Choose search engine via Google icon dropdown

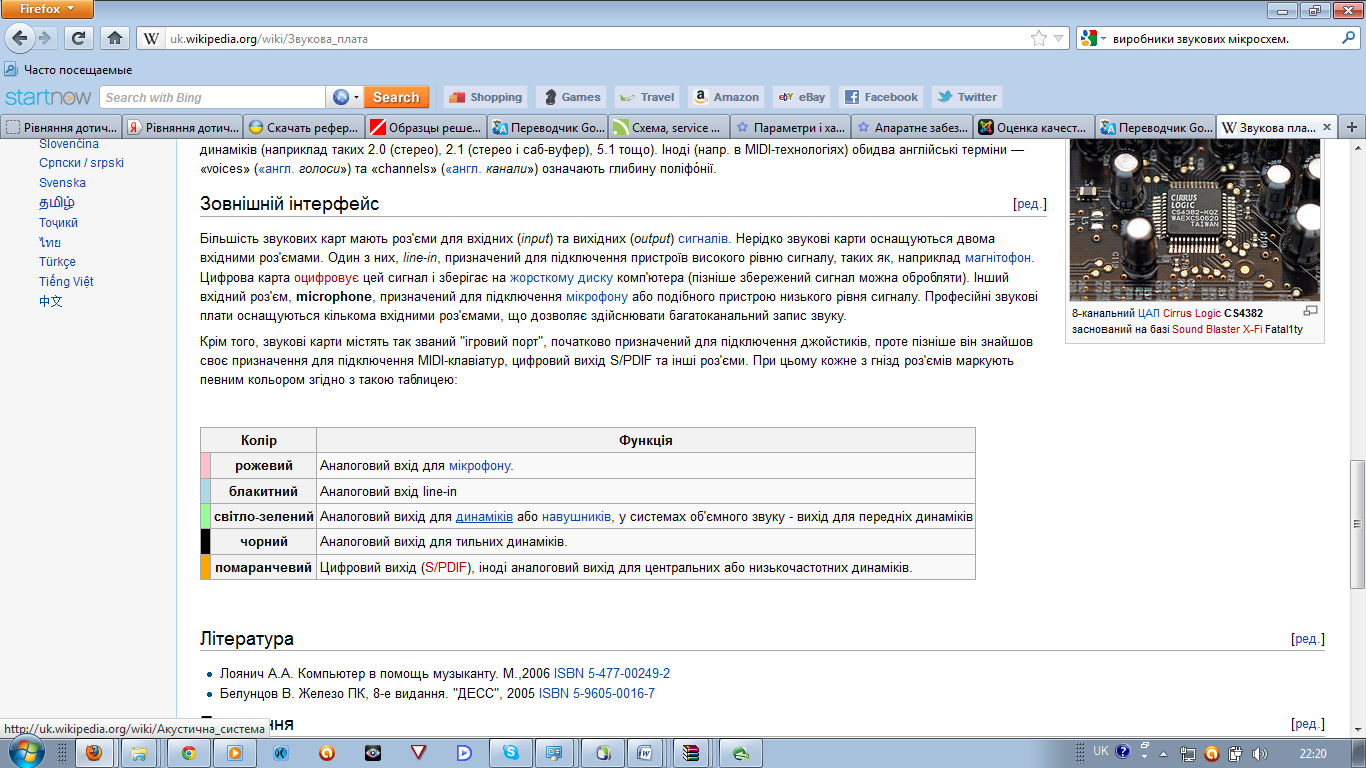(x=1095, y=39)
